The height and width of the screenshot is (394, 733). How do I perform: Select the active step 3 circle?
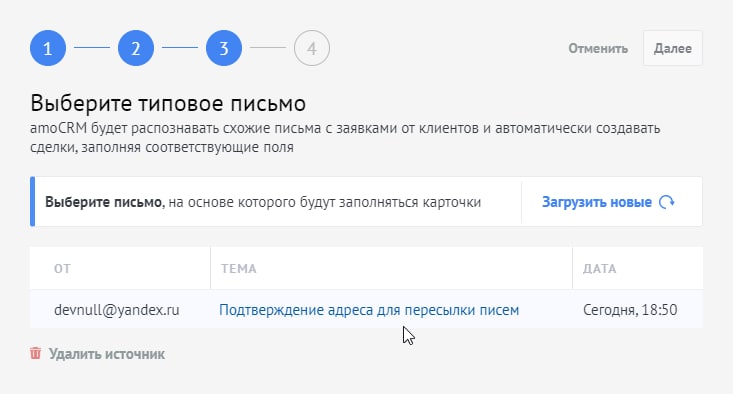click(x=223, y=48)
